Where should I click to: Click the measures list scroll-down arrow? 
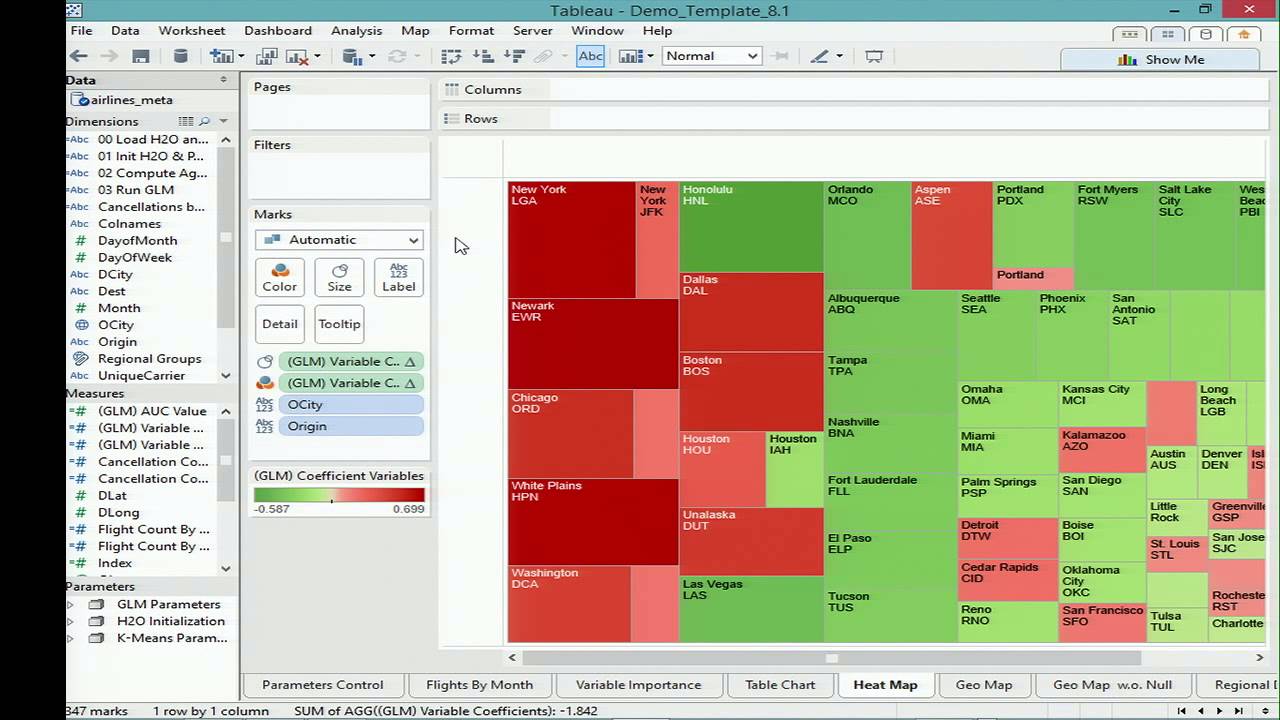226,568
